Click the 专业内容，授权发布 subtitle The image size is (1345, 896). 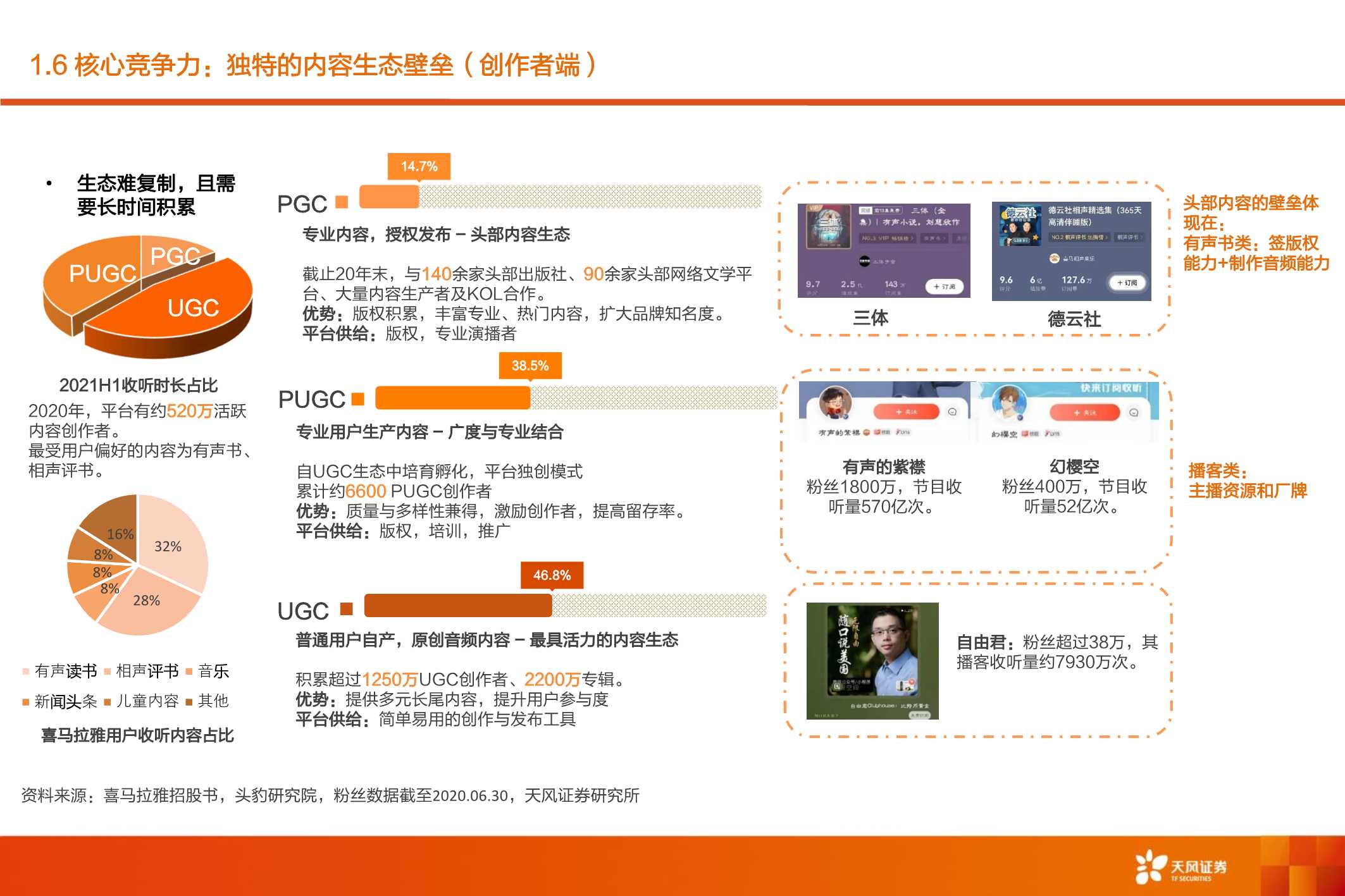[436, 235]
